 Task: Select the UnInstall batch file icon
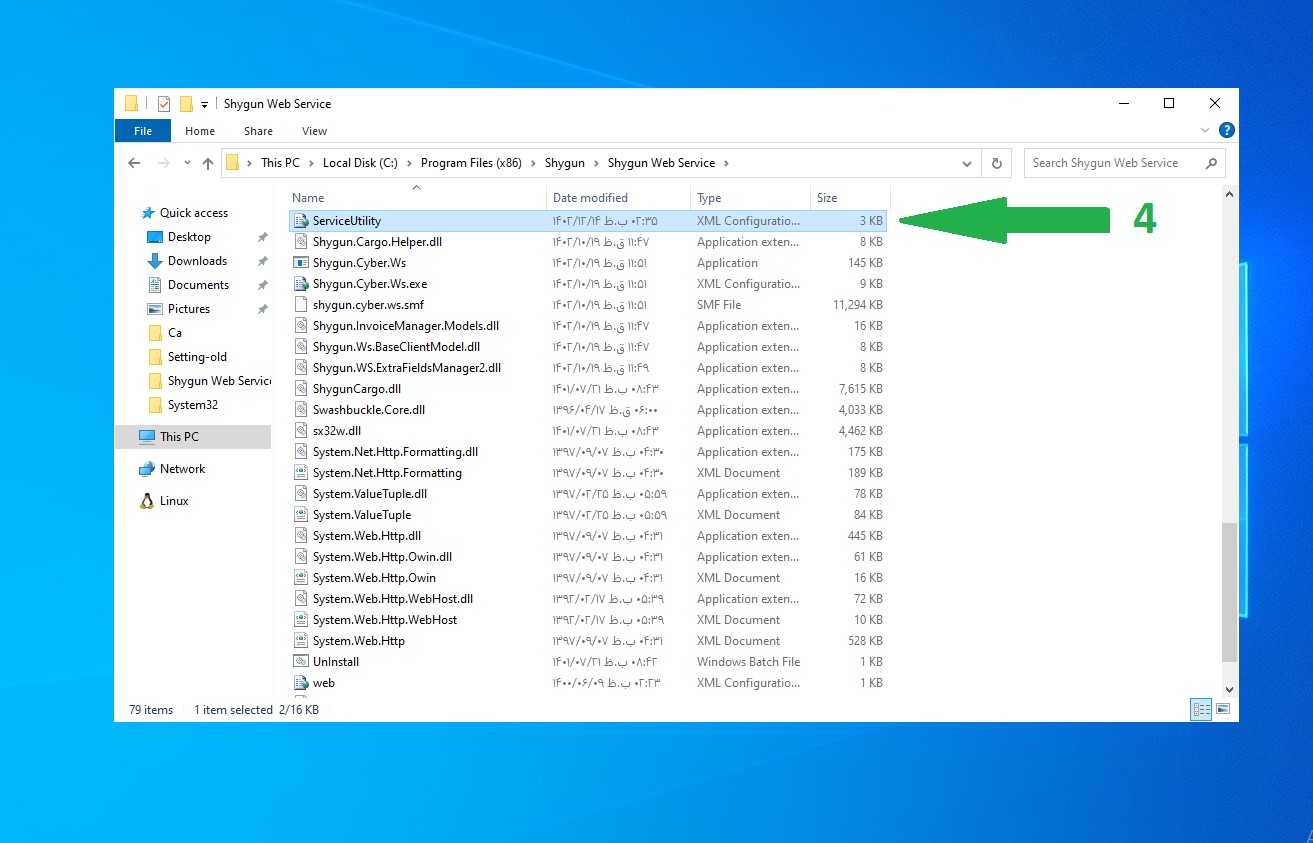point(300,662)
